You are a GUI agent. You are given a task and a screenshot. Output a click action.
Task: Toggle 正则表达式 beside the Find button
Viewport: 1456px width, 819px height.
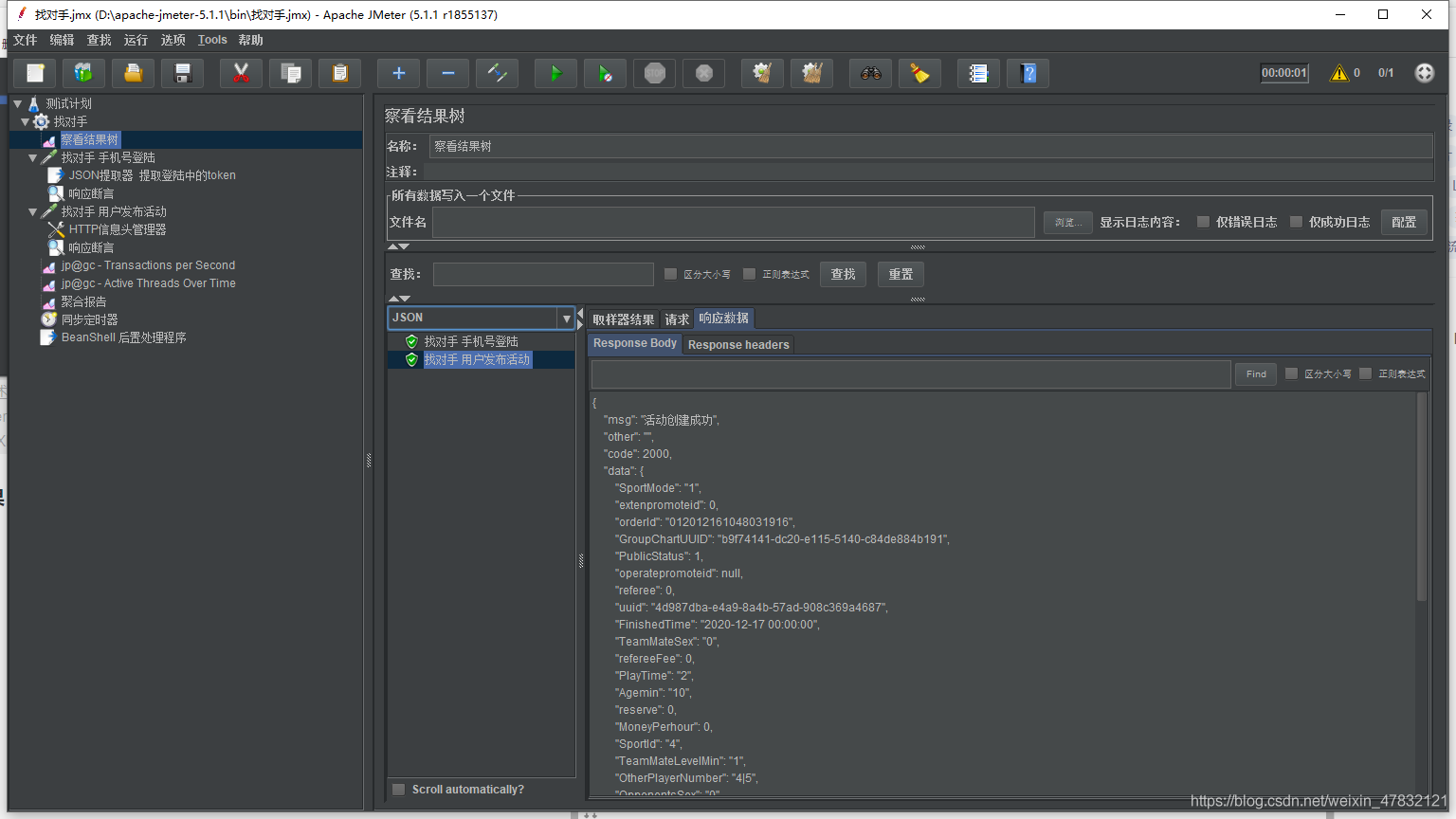click(1366, 373)
